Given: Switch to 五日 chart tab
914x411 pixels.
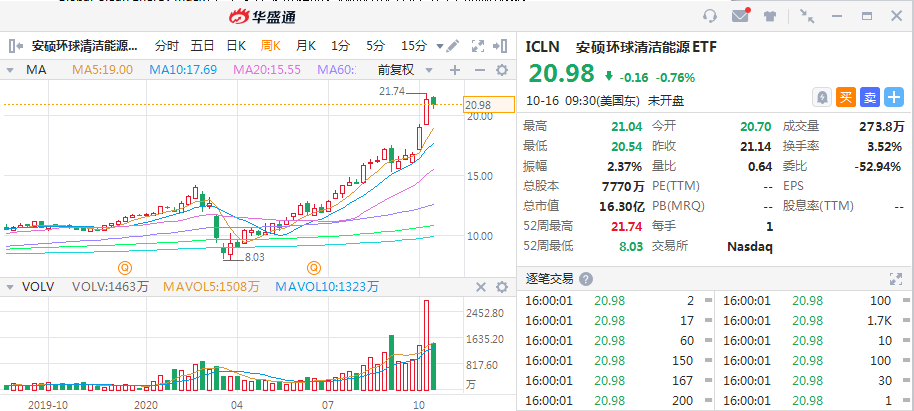Looking at the screenshot, I should click(202, 45).
